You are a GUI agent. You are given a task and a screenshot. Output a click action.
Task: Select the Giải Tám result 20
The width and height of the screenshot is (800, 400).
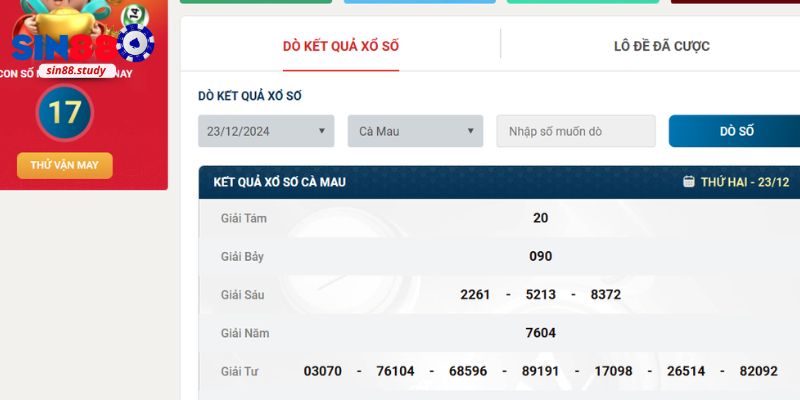point(540,218)
